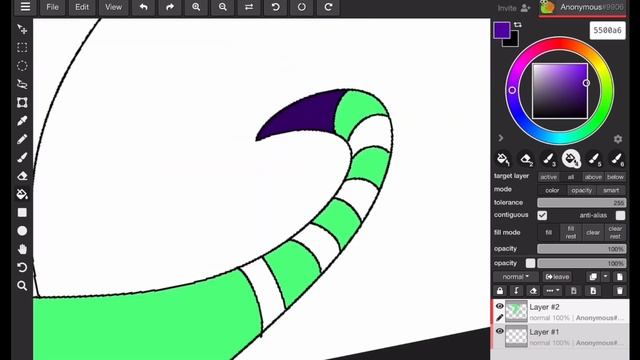This screenshot has height=360, width=640.
Task: Open dropdown arrow beside duplicate layer
Action: pos(605,277)
